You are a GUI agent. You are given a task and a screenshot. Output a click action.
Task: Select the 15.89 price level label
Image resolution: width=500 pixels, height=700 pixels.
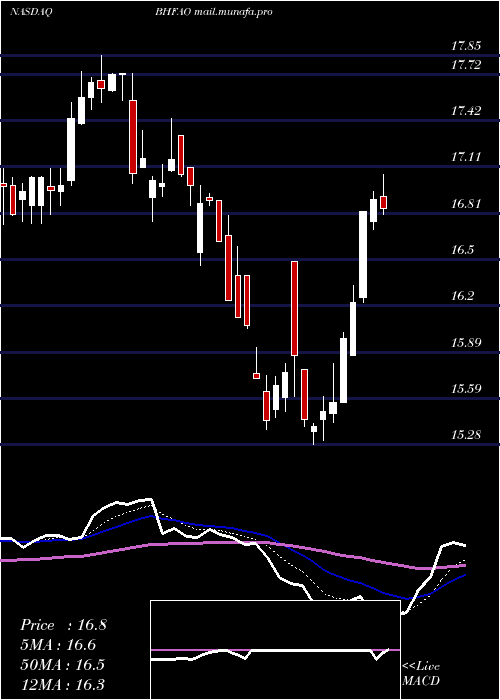tap(466, 343)
